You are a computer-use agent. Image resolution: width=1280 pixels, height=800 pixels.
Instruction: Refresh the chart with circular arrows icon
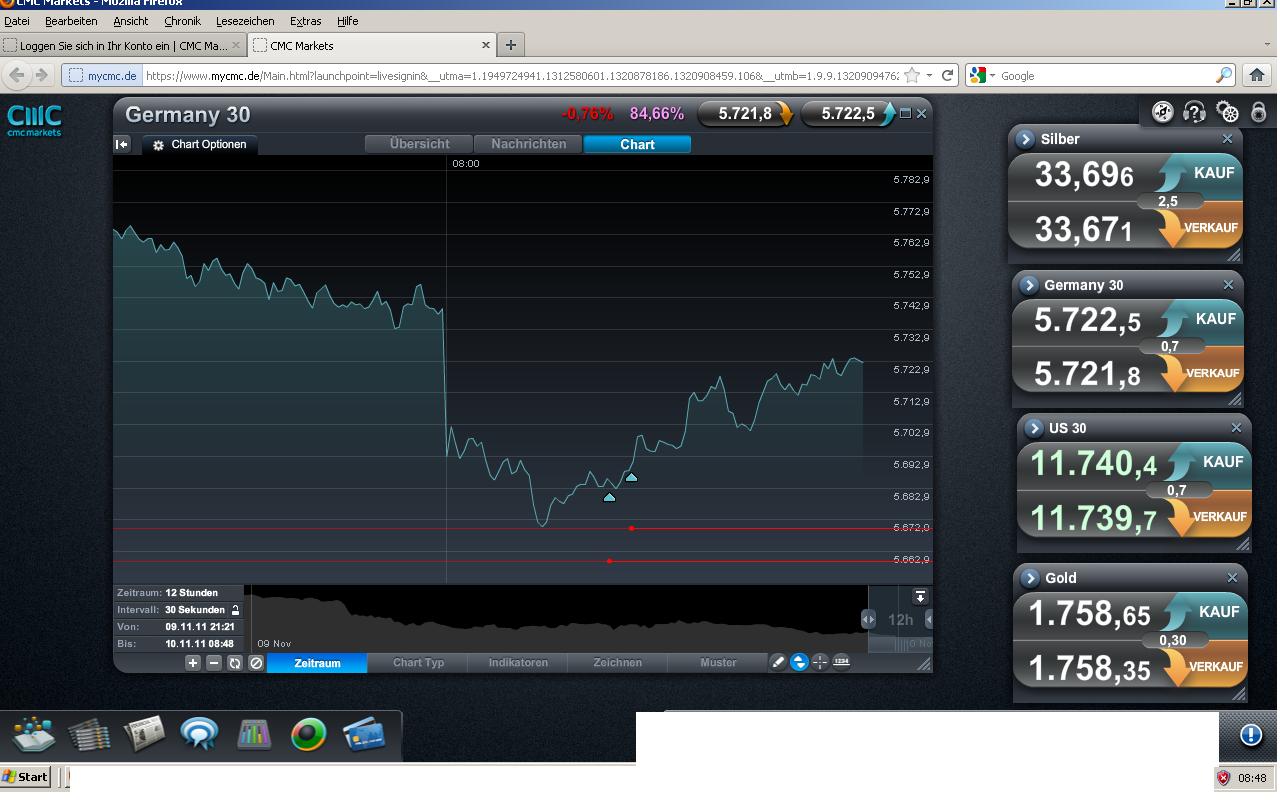pyautogui.click(x=235, y=662)
